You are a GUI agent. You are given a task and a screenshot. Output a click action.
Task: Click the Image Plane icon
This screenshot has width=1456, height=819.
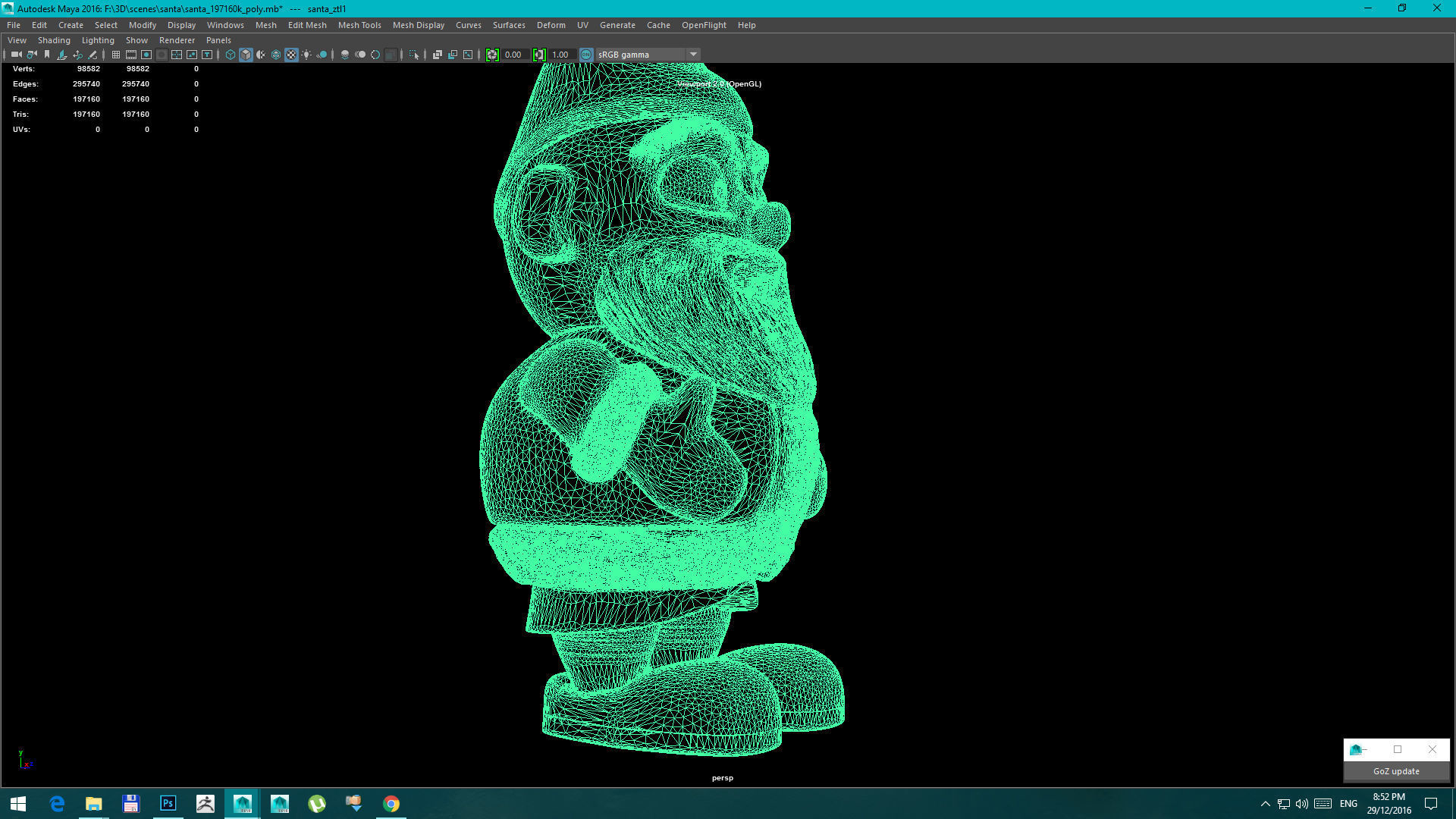[x=62, y=55]
